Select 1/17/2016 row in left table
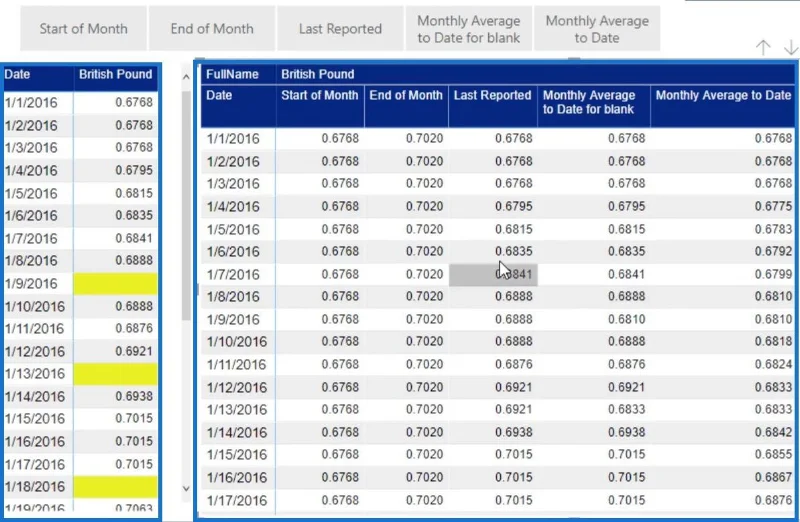This screenshot has width=800, height=522. click(81, 464)
